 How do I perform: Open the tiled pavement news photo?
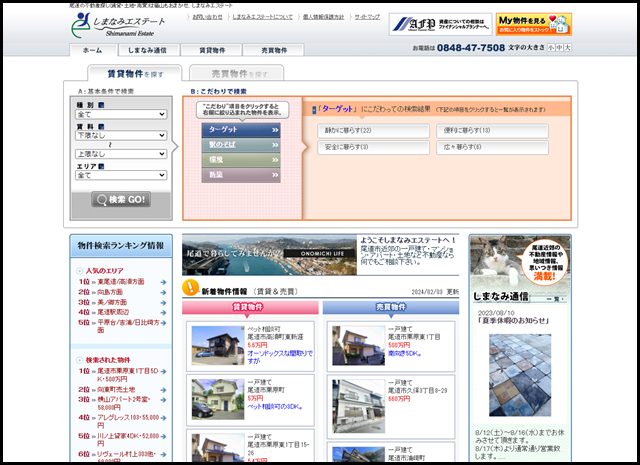[520, 375]
